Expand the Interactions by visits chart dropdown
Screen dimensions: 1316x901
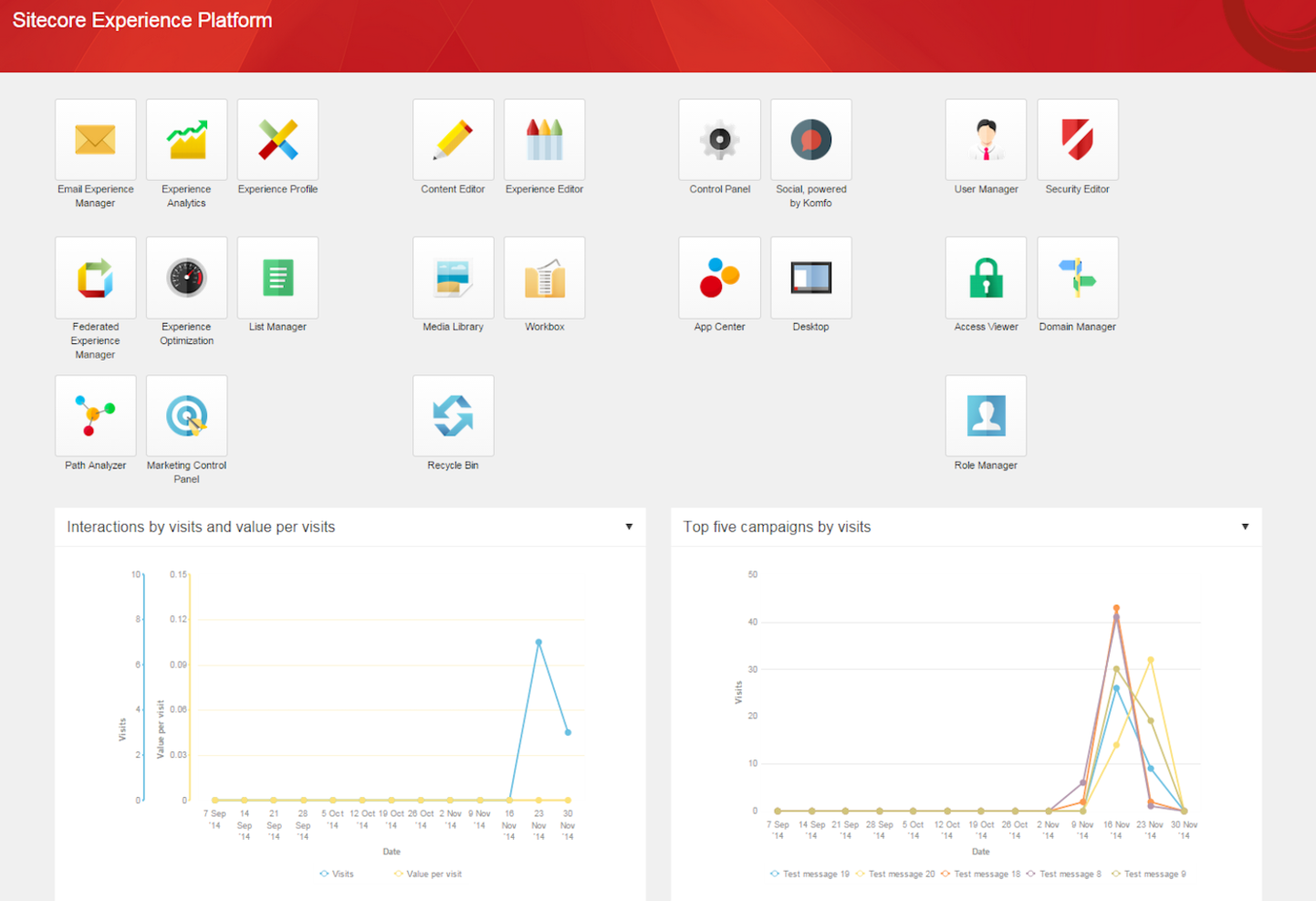pos(629,527)
